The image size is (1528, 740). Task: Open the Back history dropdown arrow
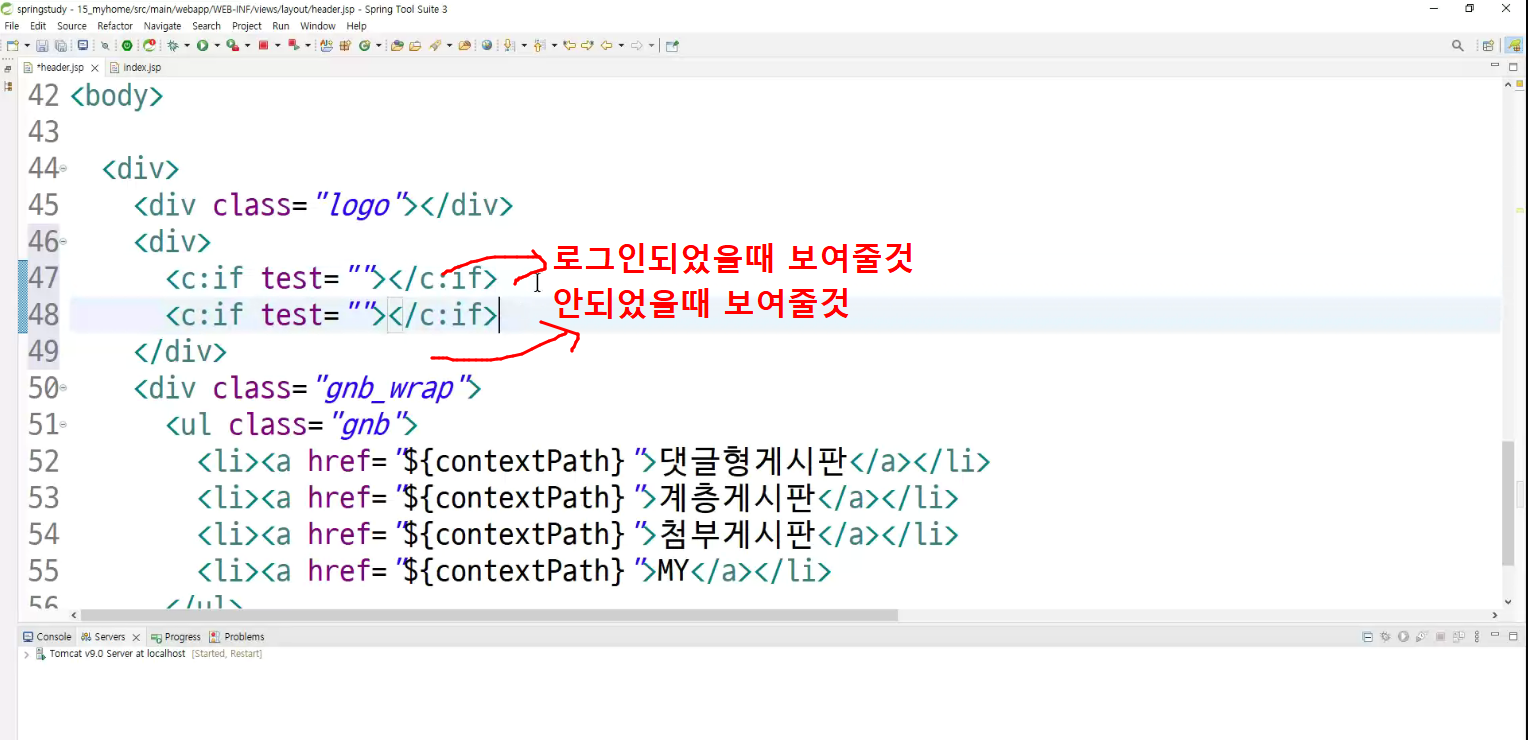621,45
